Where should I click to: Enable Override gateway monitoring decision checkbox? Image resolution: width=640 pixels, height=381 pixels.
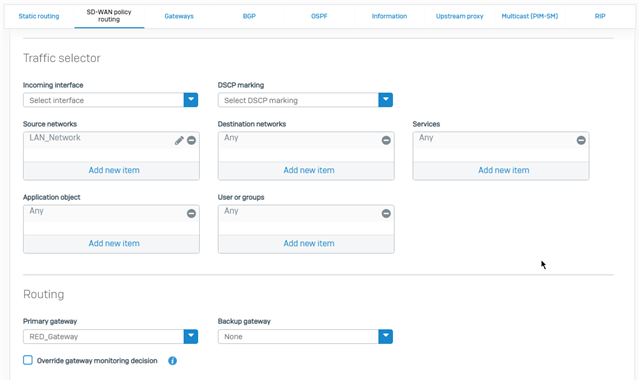[x=28, y=360]
